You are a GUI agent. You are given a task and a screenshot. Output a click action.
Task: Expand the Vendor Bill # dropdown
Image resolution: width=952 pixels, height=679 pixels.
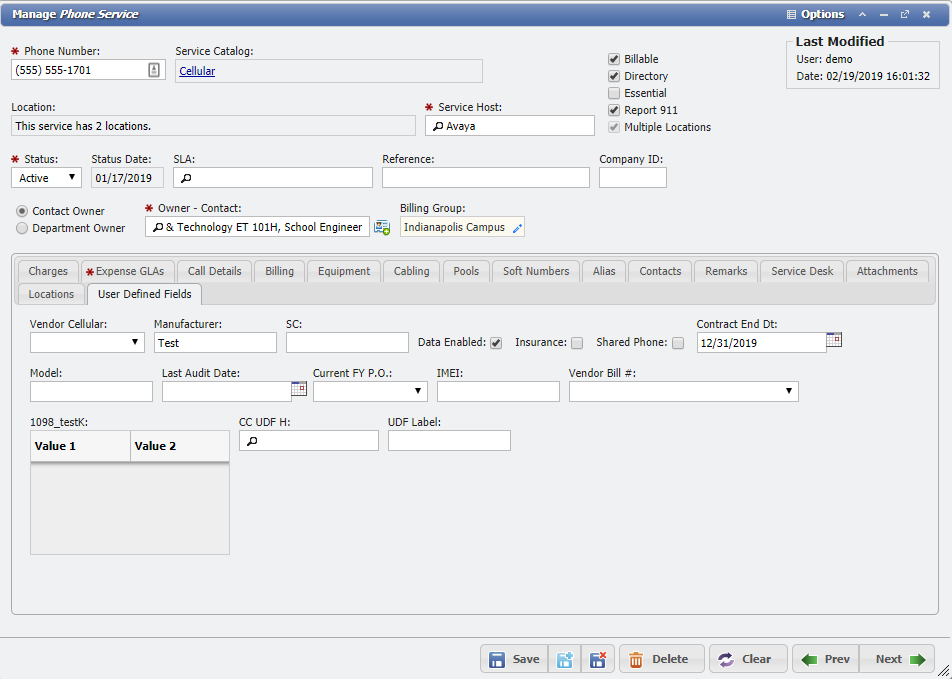pos(791,391)
